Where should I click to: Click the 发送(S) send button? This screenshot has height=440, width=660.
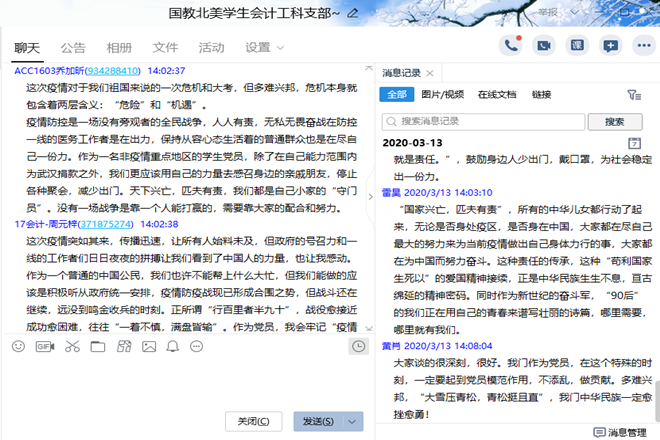(x=318, y=421)
